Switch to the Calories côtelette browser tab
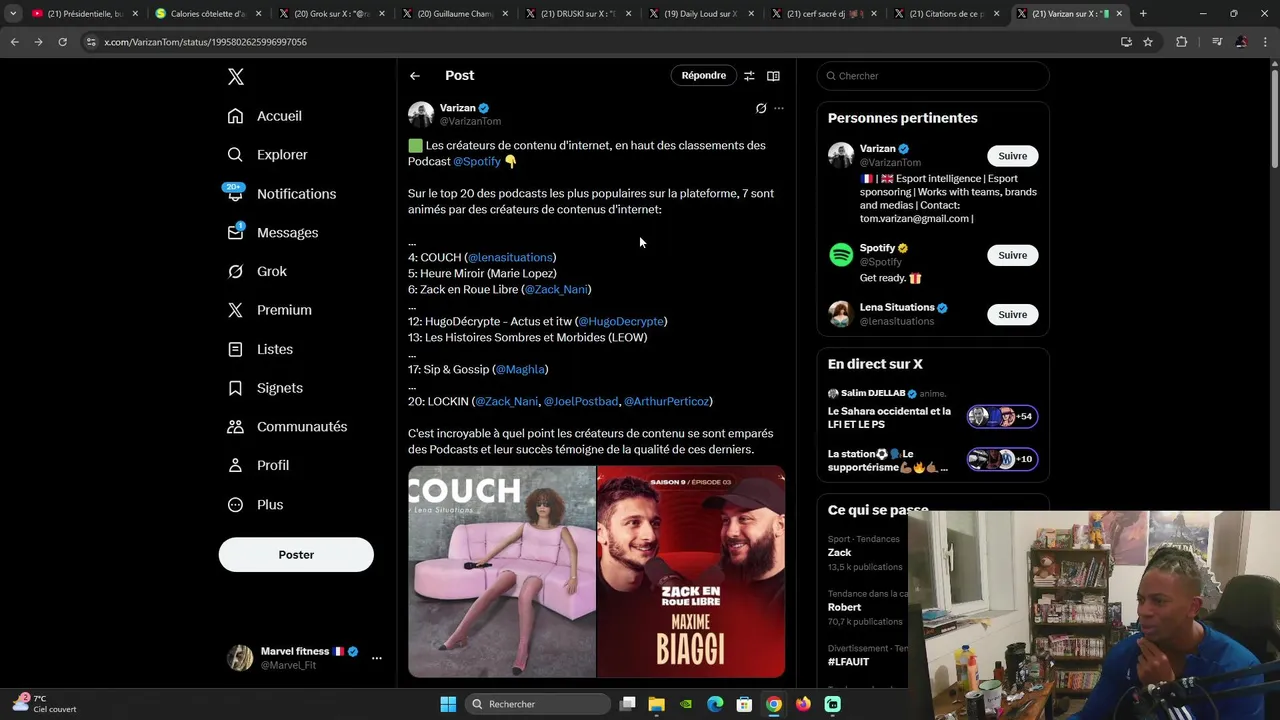This screenshot has width=1280, height=720. point(207,14)
